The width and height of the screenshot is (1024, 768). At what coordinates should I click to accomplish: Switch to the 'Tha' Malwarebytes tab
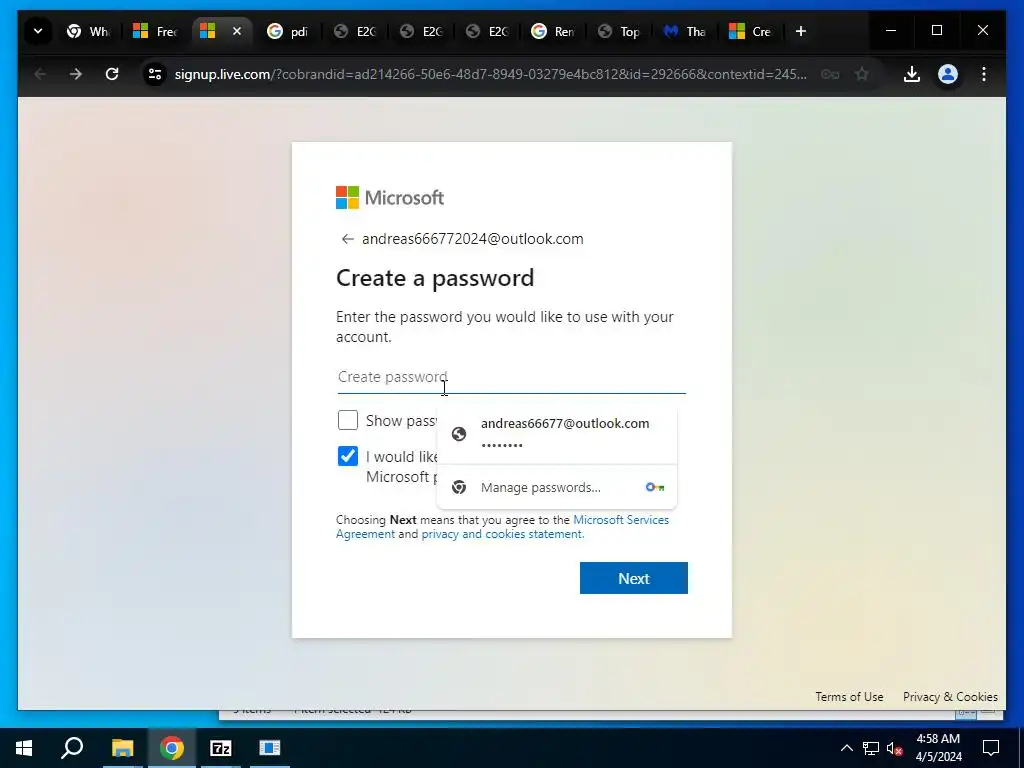tap(685, 31)
